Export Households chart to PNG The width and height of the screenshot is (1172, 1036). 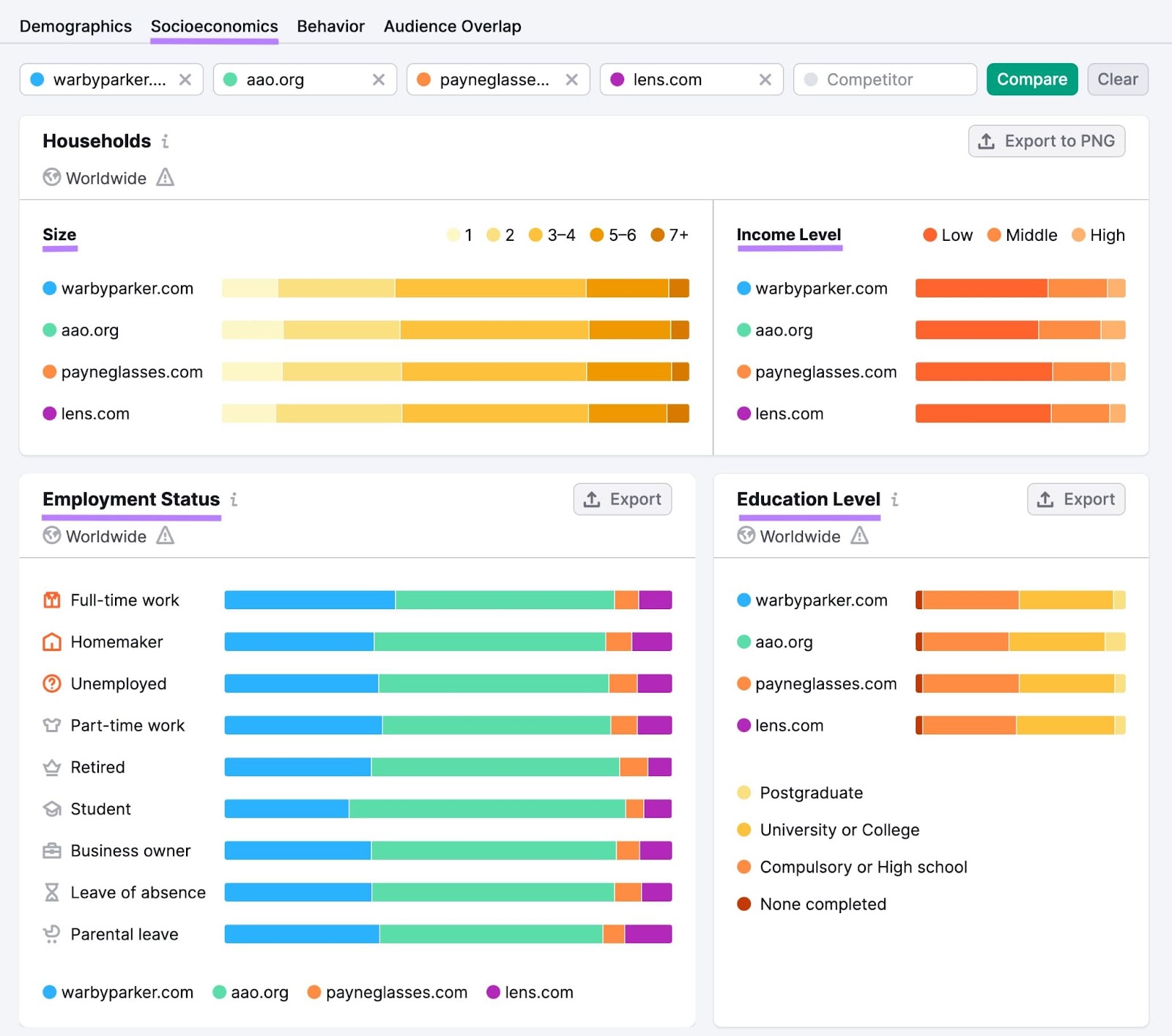(1046, 141)
